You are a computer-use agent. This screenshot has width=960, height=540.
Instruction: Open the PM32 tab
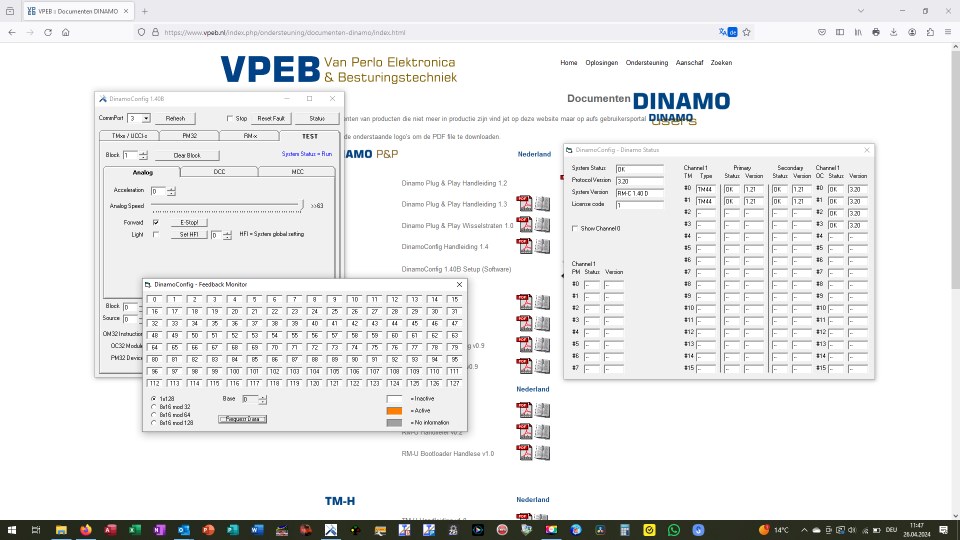tap(190, 135)
